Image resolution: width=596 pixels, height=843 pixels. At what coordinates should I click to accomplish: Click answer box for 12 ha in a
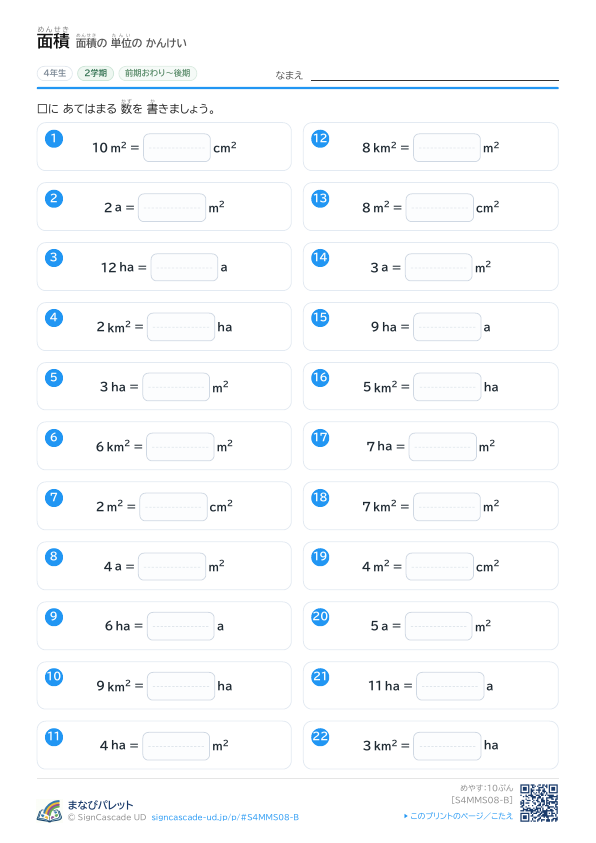184,267
